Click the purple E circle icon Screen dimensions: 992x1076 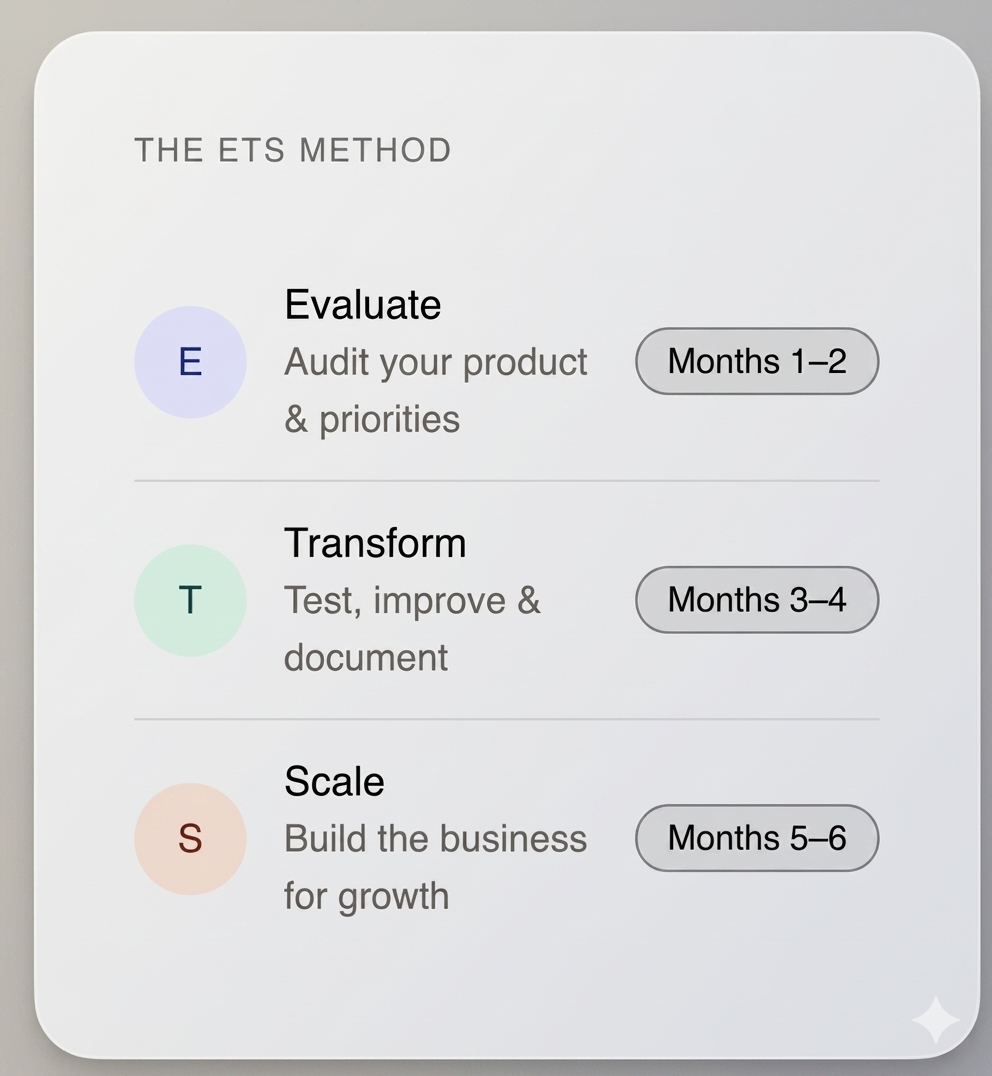[x=190, y=362]
